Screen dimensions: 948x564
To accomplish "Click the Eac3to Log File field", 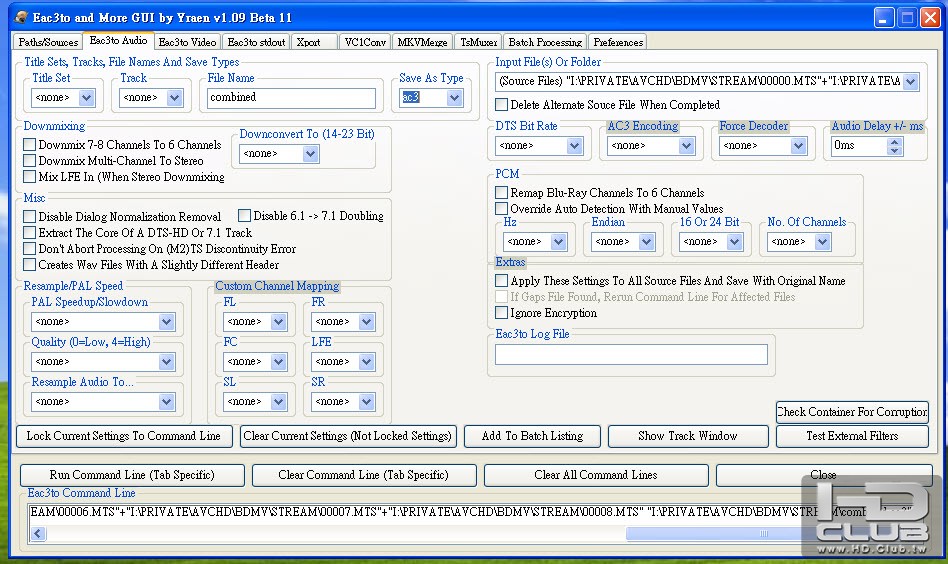I will 631,354.
